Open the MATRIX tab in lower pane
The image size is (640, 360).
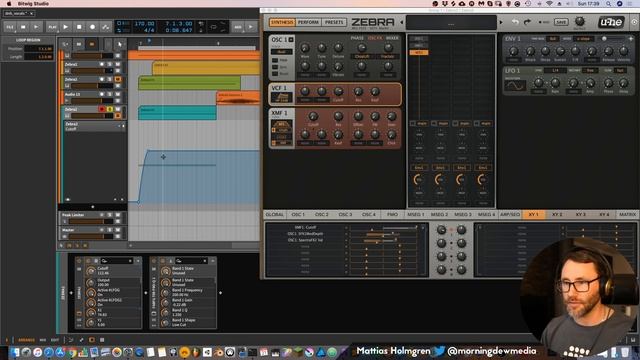coord(627,214)
